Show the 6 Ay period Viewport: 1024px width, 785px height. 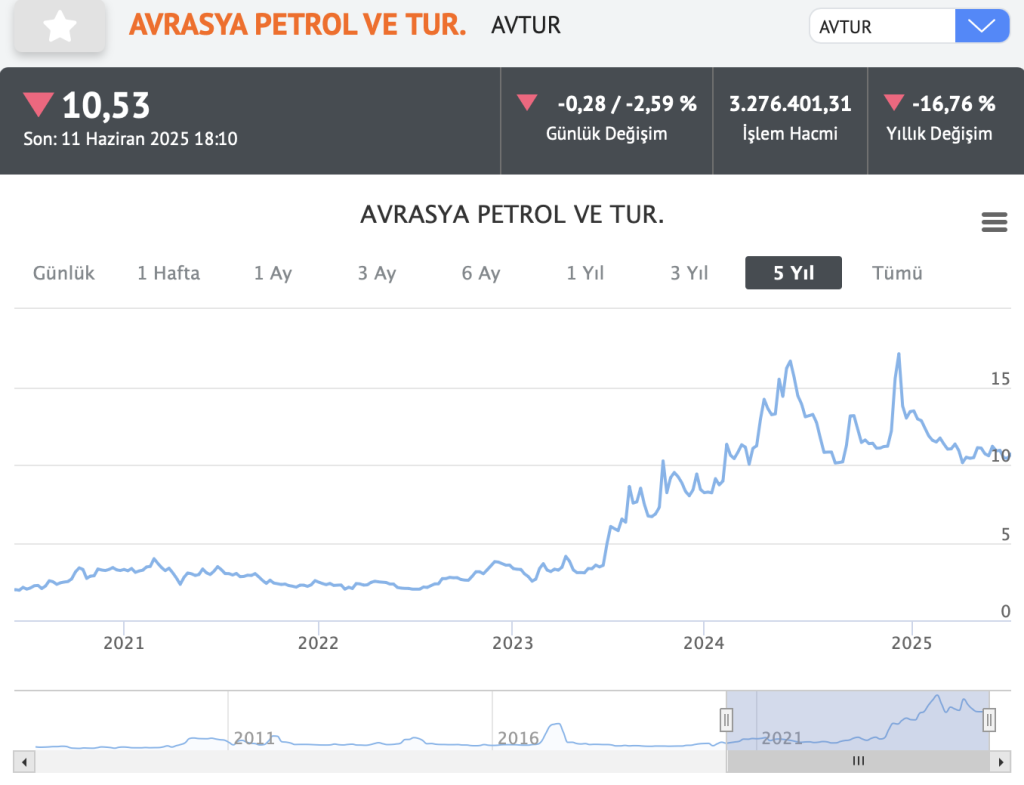(x=481, y=273)
